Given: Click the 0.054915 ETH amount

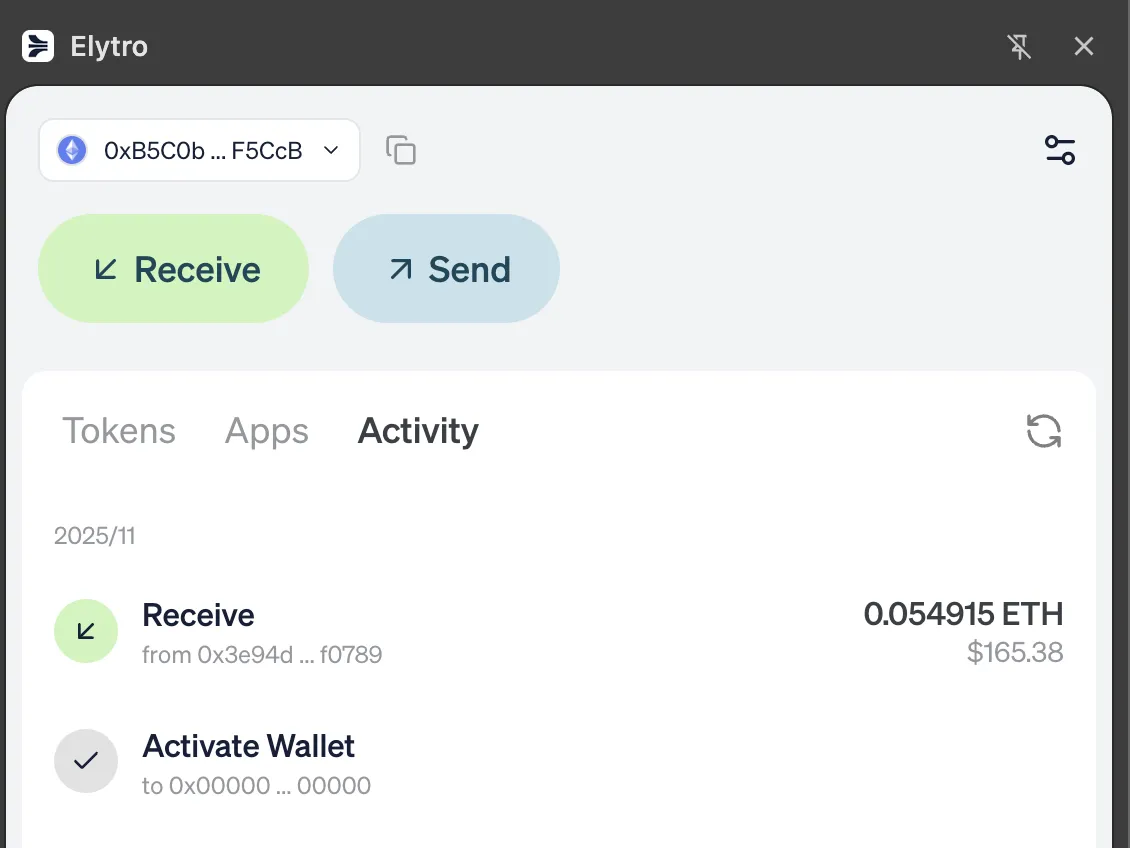Looking at the screenshot, I should [963, 614].
